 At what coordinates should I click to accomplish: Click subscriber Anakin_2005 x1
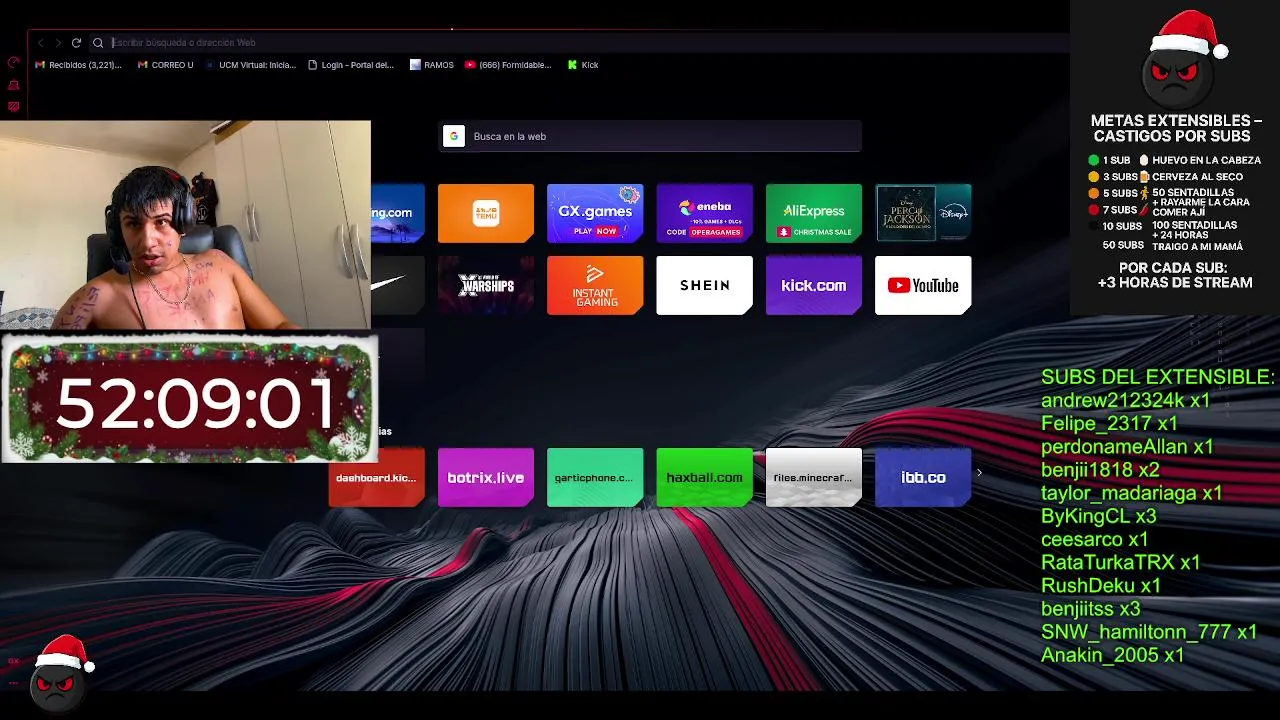pyautogui.click(x=1113, y=655)
